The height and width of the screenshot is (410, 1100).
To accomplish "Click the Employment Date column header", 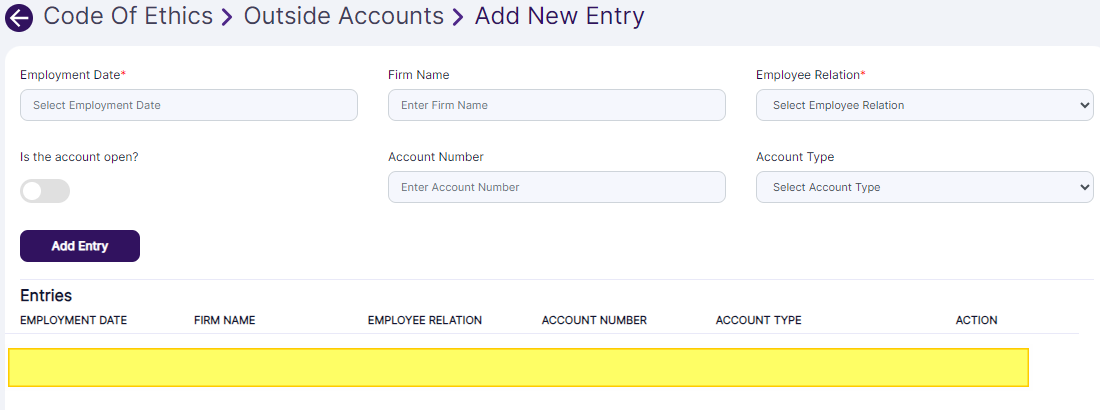I will (73, 320).
